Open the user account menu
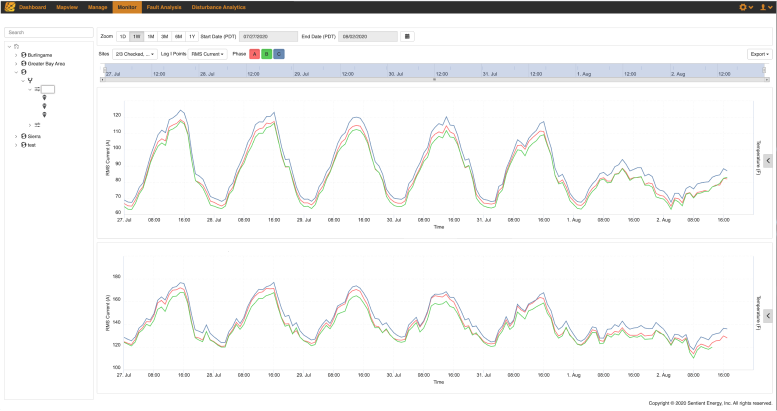Image resolution: width=777 pixels, height=411 pixels. pos(766,7)
